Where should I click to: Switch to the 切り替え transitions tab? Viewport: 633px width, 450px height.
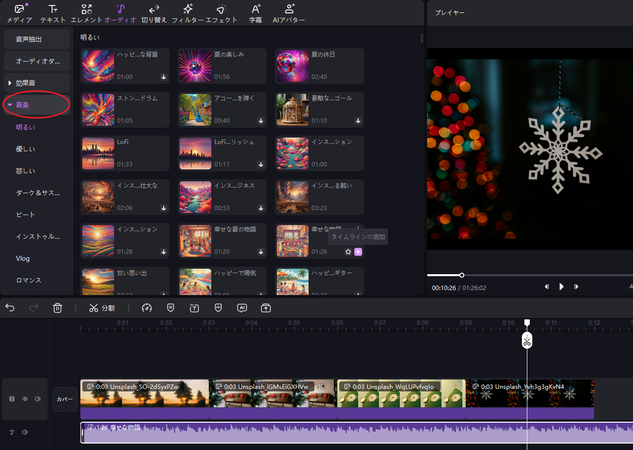click(154, 13)
